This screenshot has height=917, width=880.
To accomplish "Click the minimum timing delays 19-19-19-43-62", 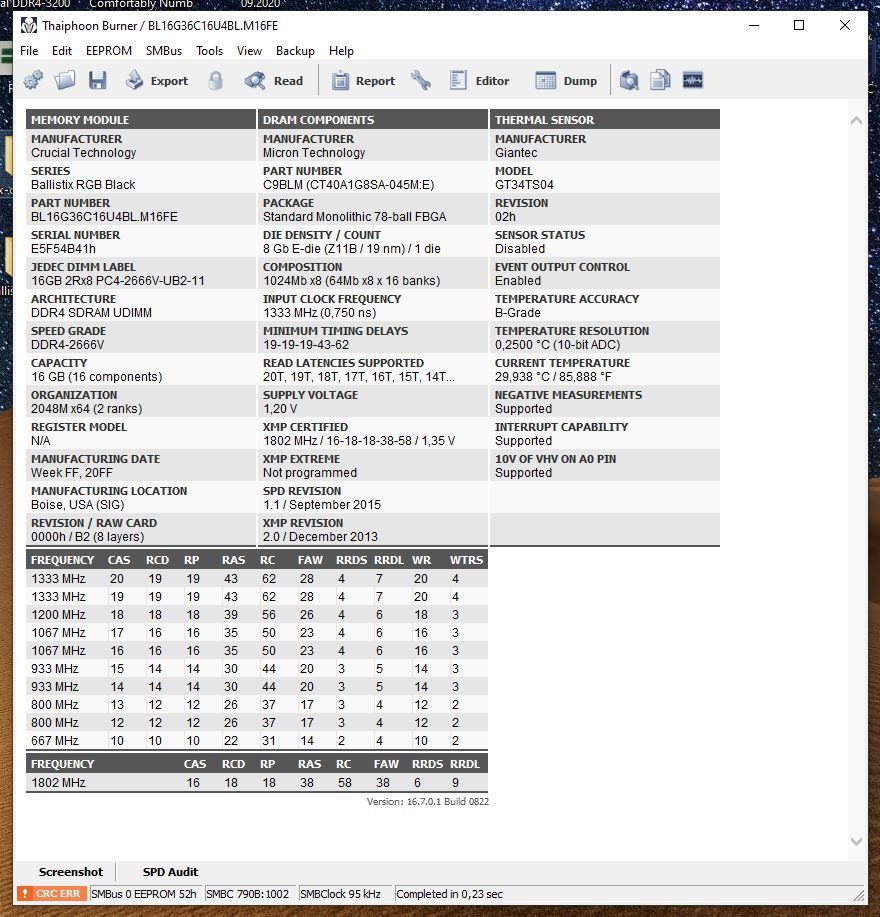I will click(306, 344).
